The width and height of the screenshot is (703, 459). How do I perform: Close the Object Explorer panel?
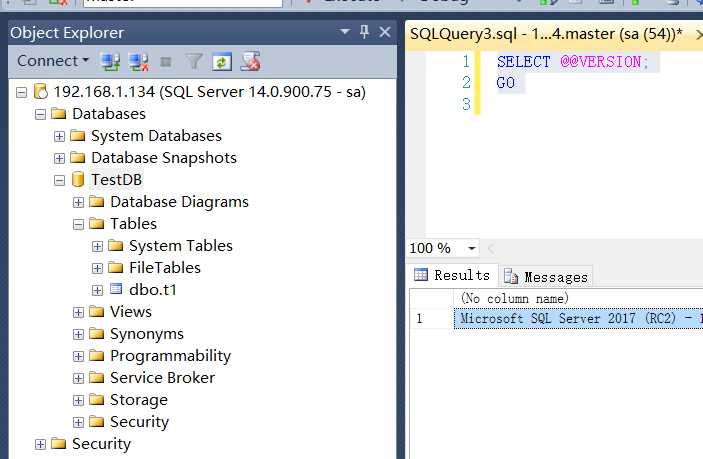coord(385,32)
